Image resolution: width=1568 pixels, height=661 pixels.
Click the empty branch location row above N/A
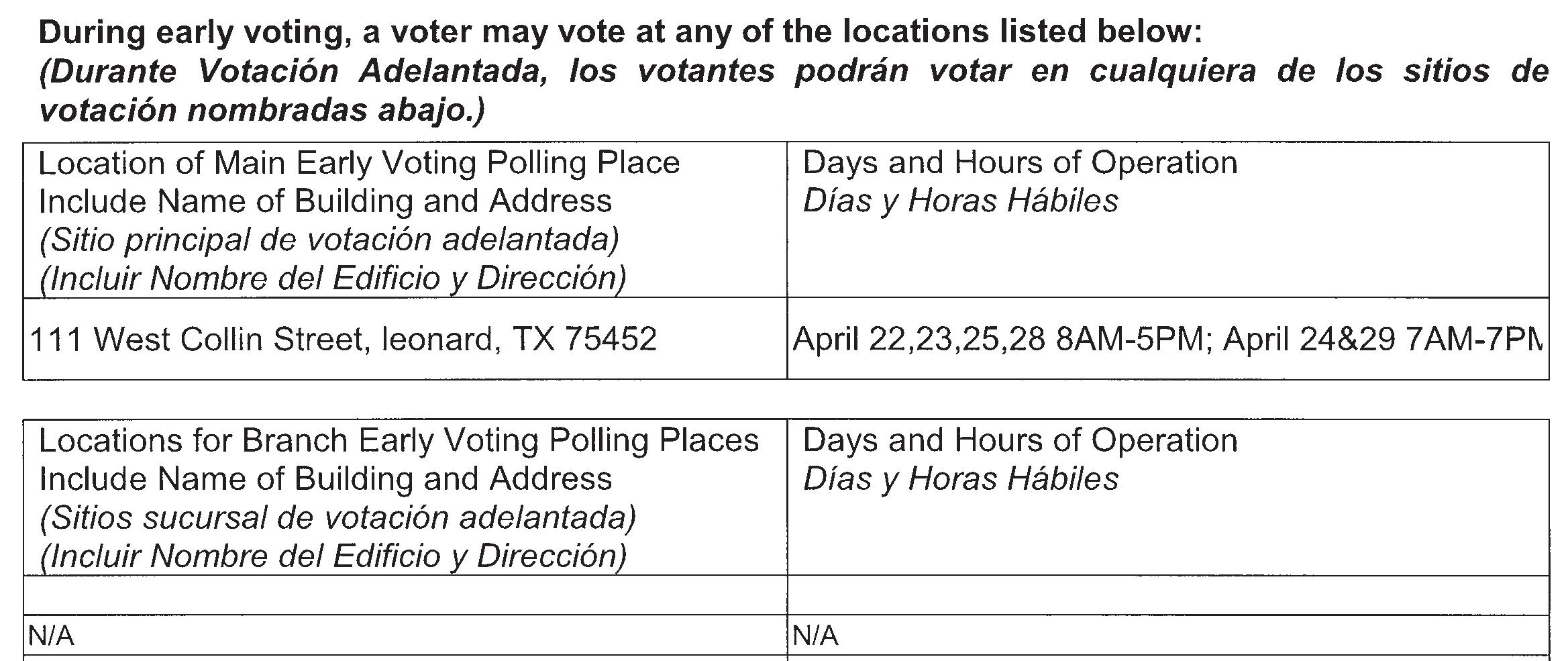click(405, 595)
